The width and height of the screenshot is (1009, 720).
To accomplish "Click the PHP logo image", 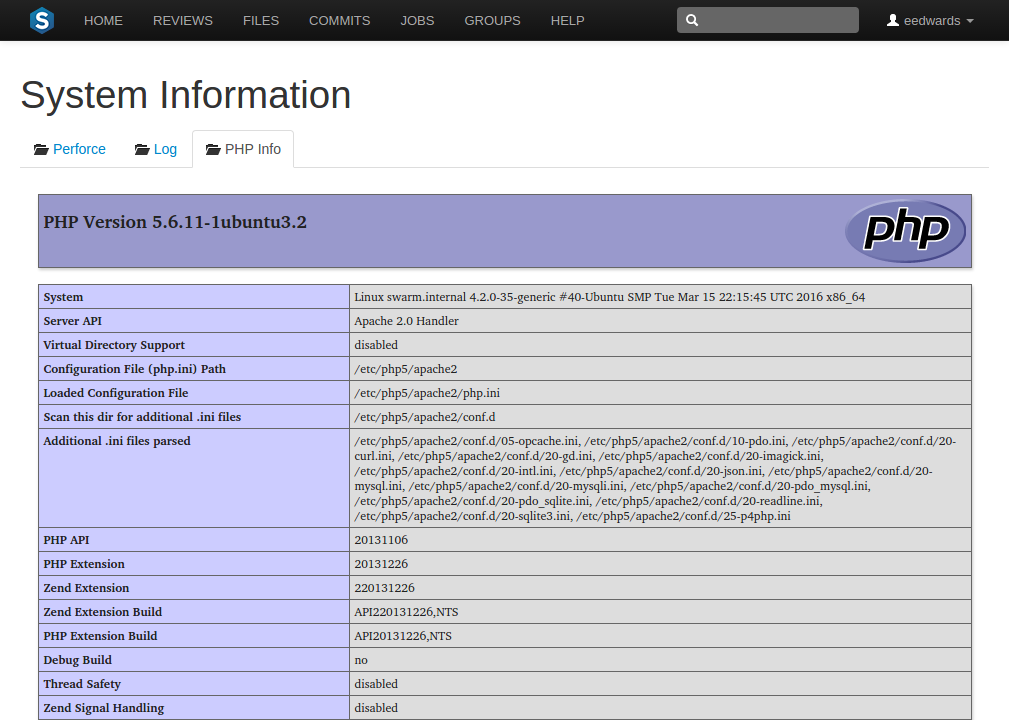I will click(x=905, y=230).
